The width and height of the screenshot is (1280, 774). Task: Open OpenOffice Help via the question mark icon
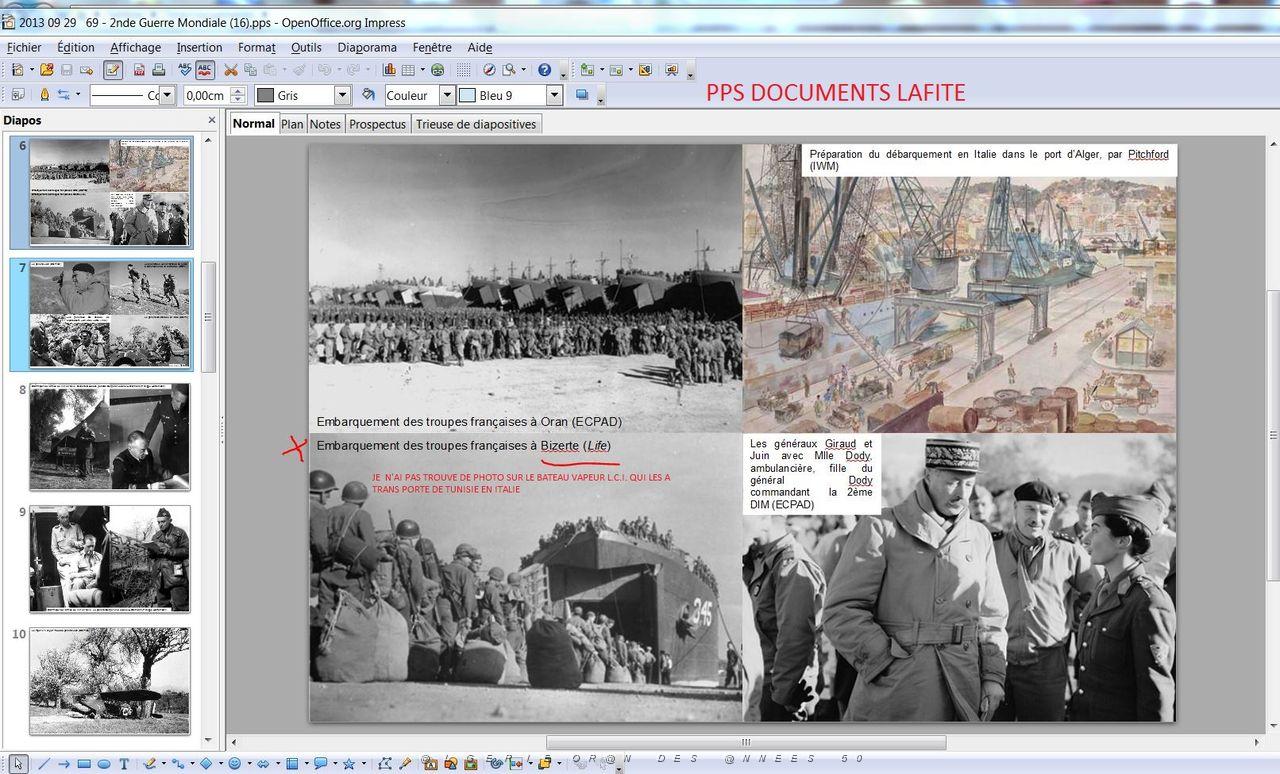coord(545,70)
